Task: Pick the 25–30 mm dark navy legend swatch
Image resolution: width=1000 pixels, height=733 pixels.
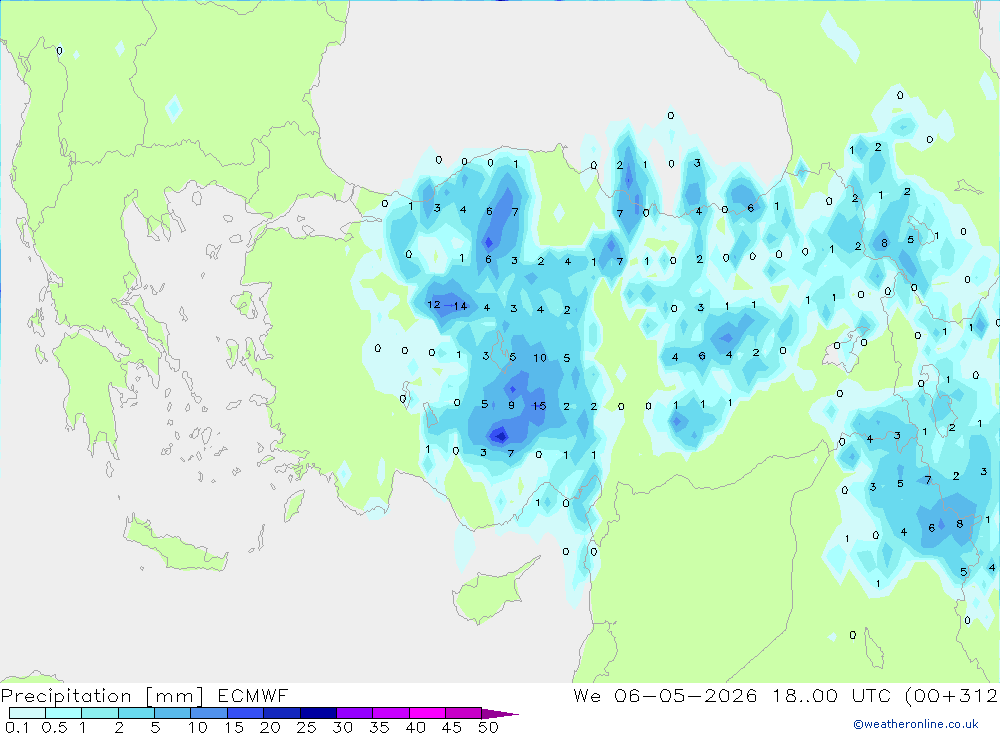Action: pyautogui.click(x=318, y=713)
